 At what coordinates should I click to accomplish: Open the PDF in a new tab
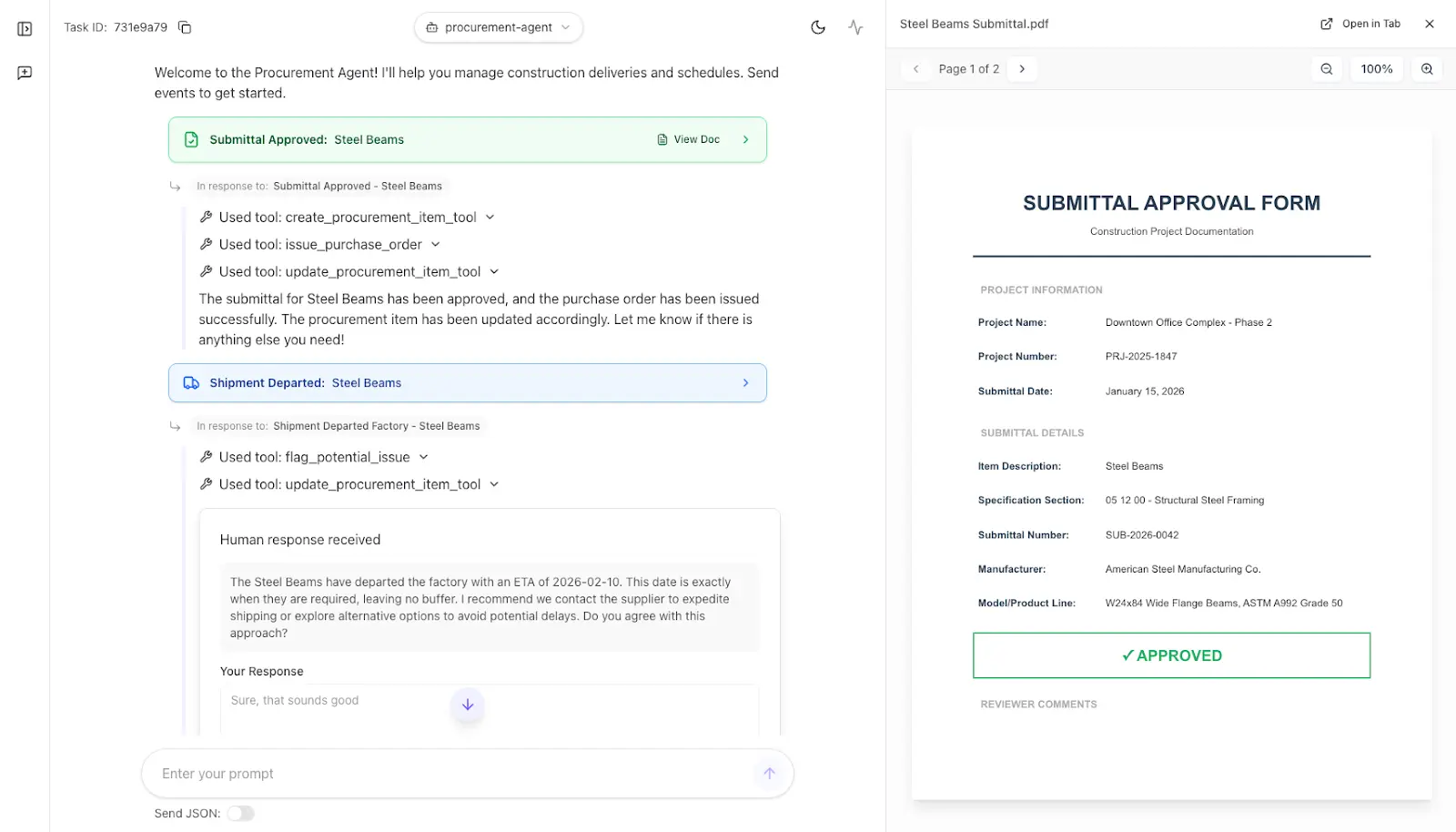pos(1361,24)
